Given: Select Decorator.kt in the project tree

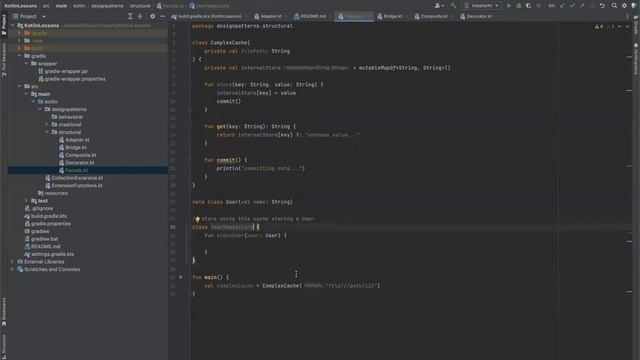Looking at the screenshot, I should tap(80, 162).
